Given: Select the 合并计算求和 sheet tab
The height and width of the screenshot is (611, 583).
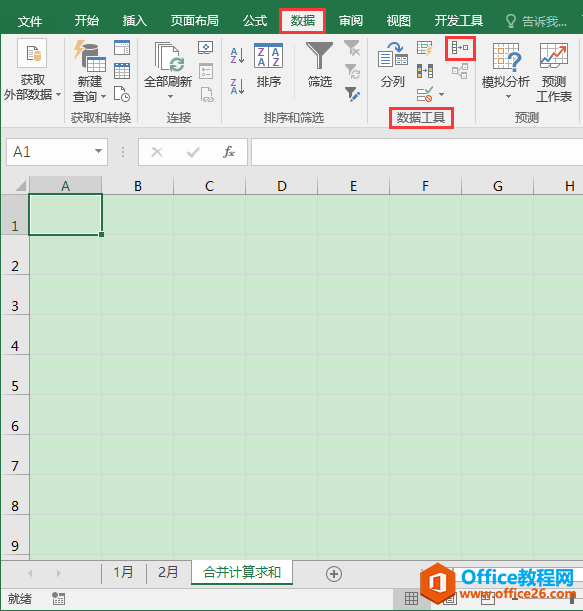Looking at the screenshot, I should (242, 572).
